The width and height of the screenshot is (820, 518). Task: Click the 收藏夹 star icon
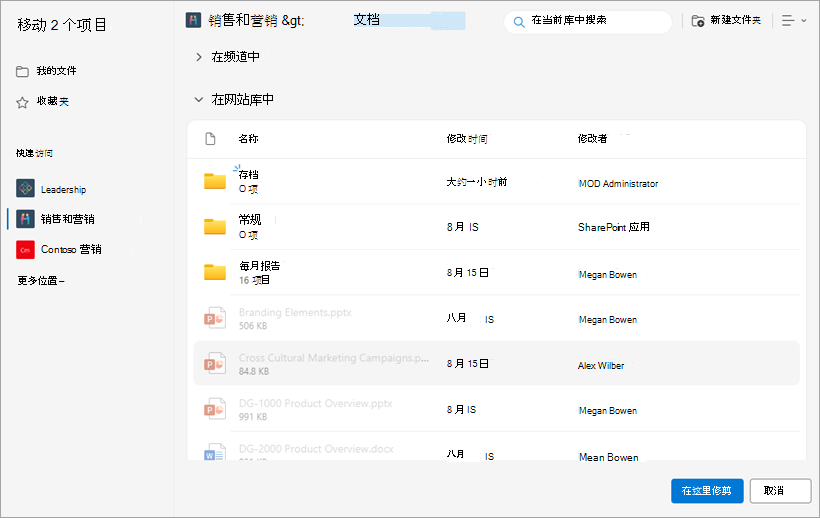[x=22, y=102]
